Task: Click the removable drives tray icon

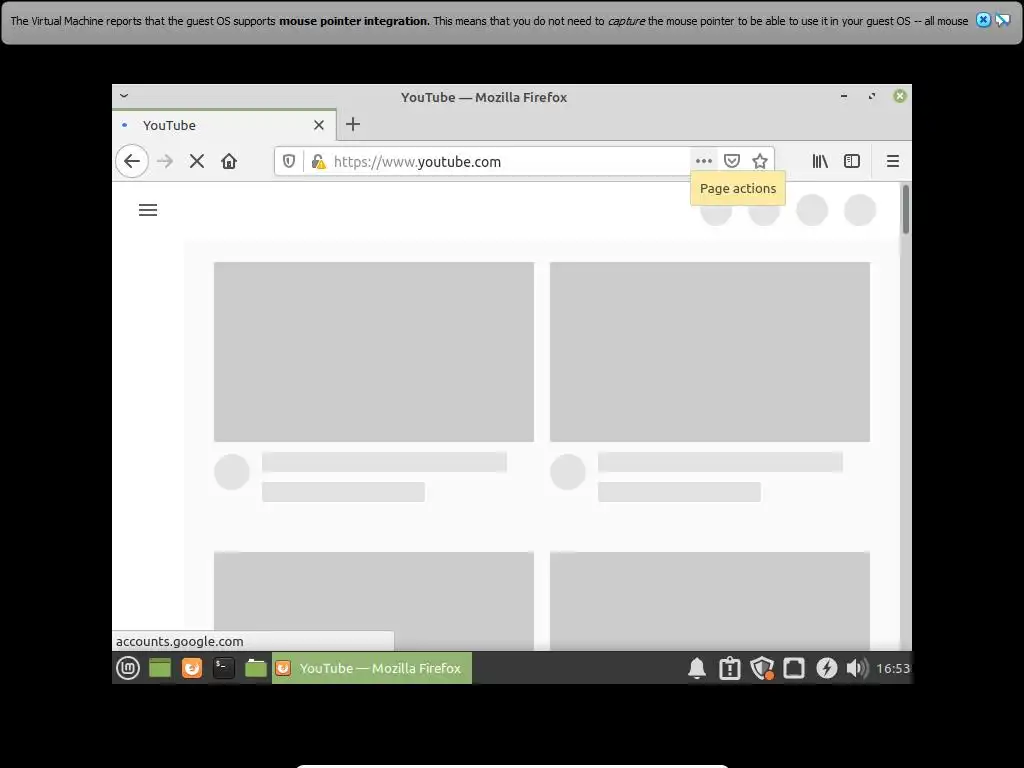Action: coord(794,668)
